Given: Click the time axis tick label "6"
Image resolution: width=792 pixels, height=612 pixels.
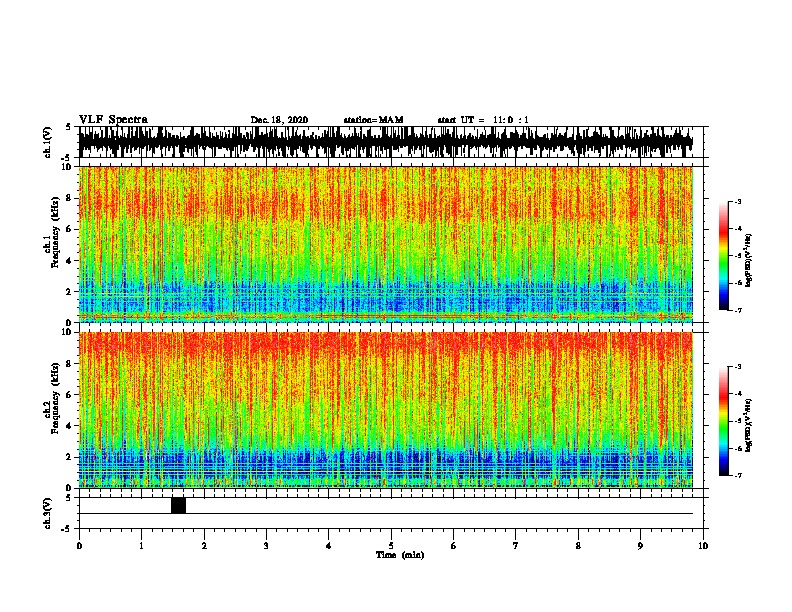Looking at the screenshot, I should (454, 546).
